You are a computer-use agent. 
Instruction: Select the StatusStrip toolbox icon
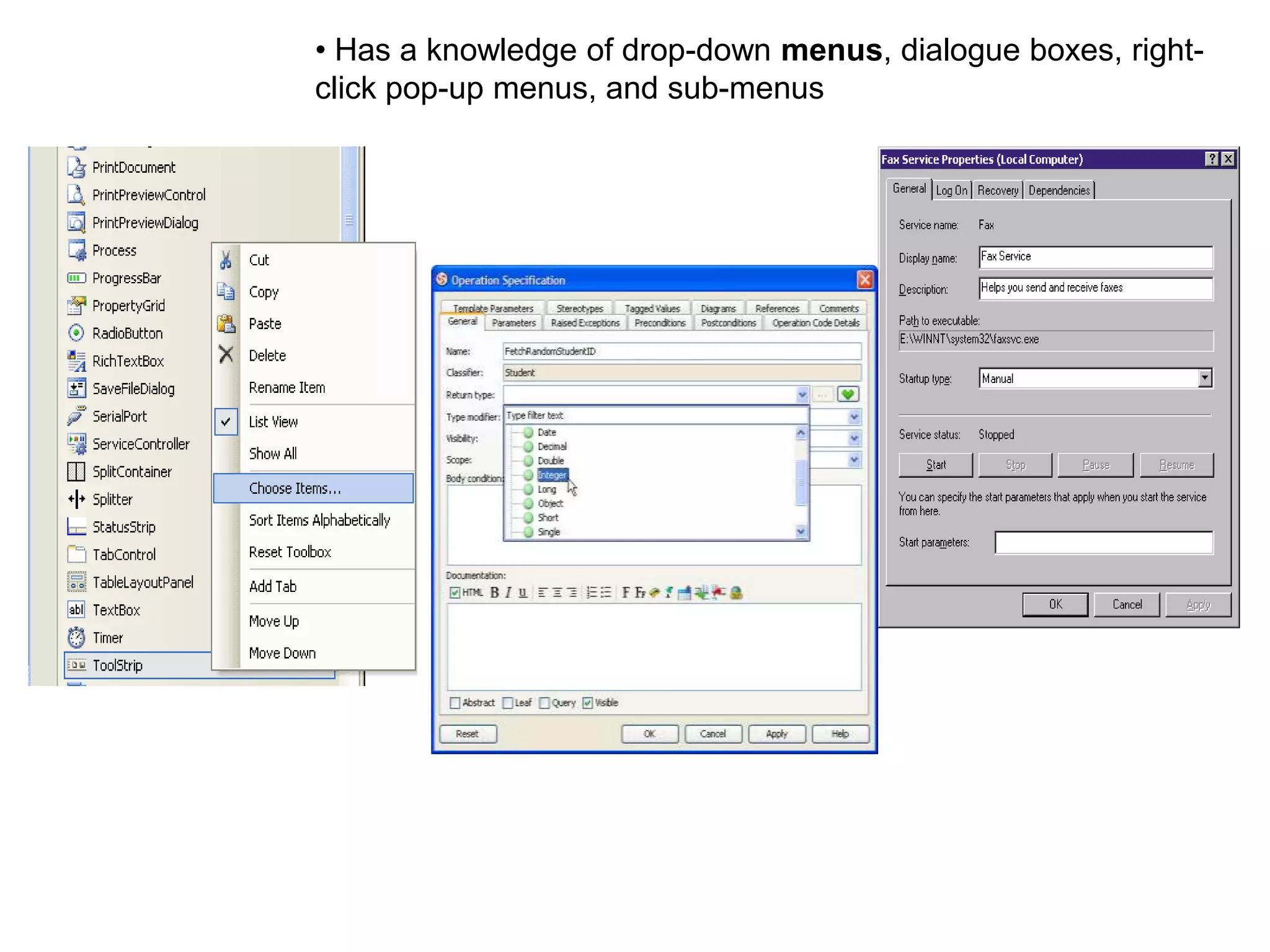click(x=76, y=526)
